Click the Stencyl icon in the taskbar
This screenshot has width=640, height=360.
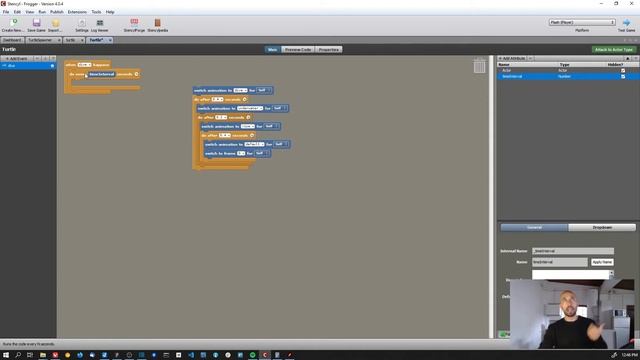pos(265,355)
